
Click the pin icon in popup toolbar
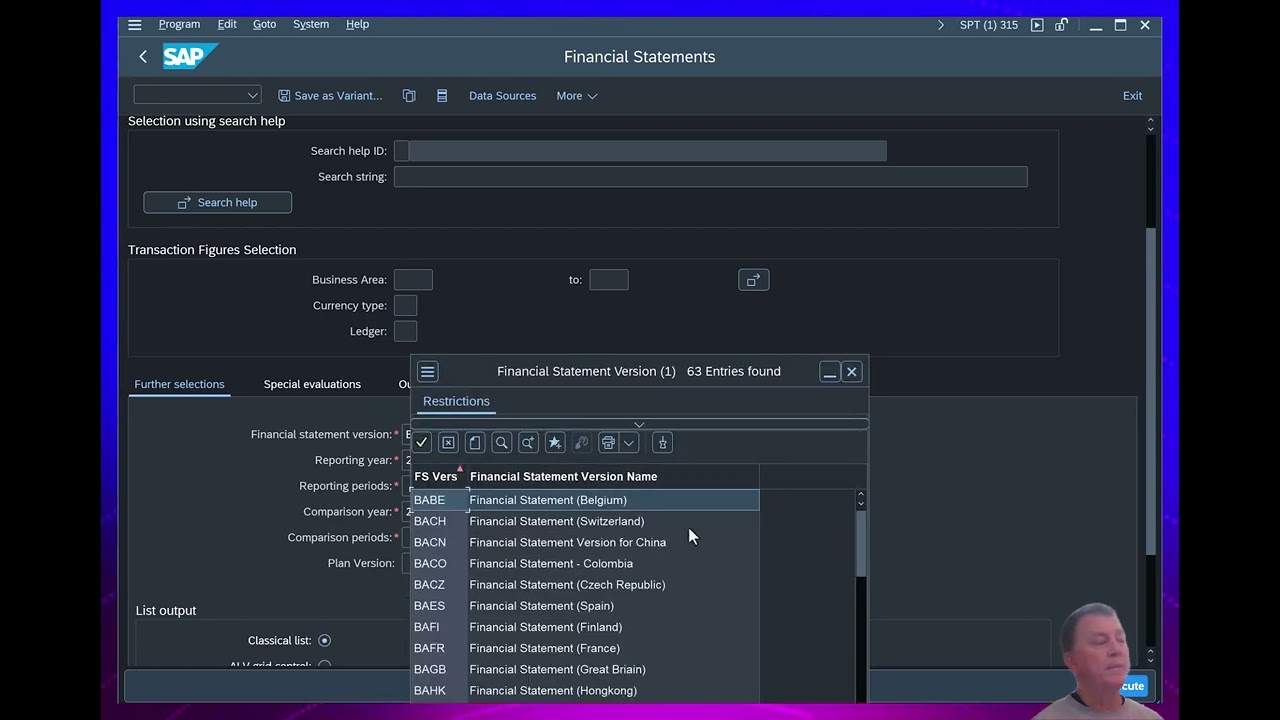pyautogui.click(x=662, y=443)
